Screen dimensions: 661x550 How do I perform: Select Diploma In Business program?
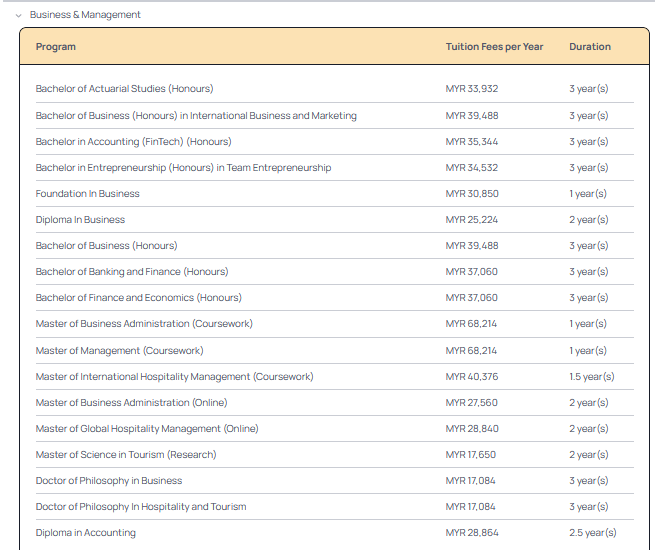80,220
